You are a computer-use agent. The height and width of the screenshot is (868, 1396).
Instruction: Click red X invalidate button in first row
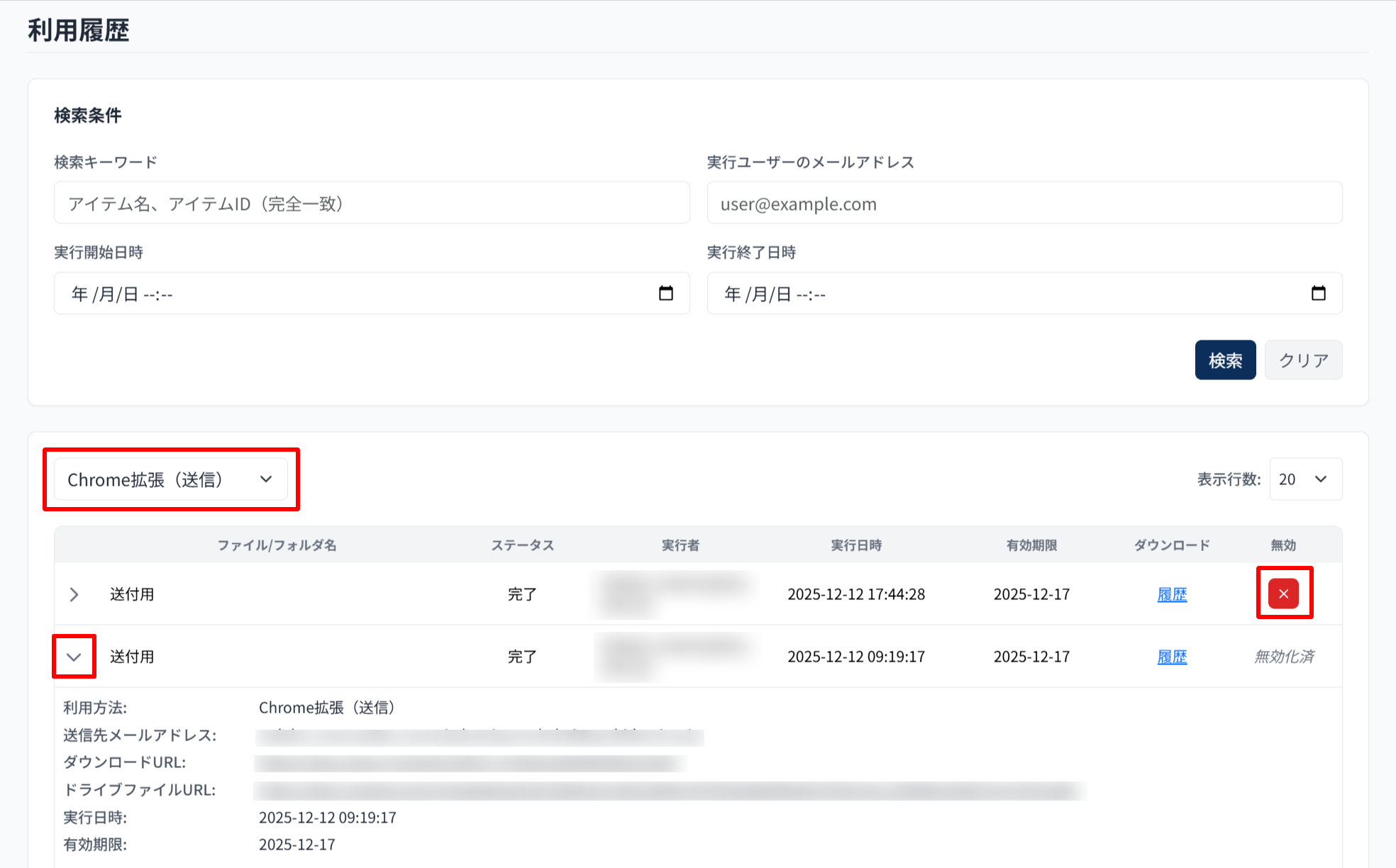tap(1283, 594)
